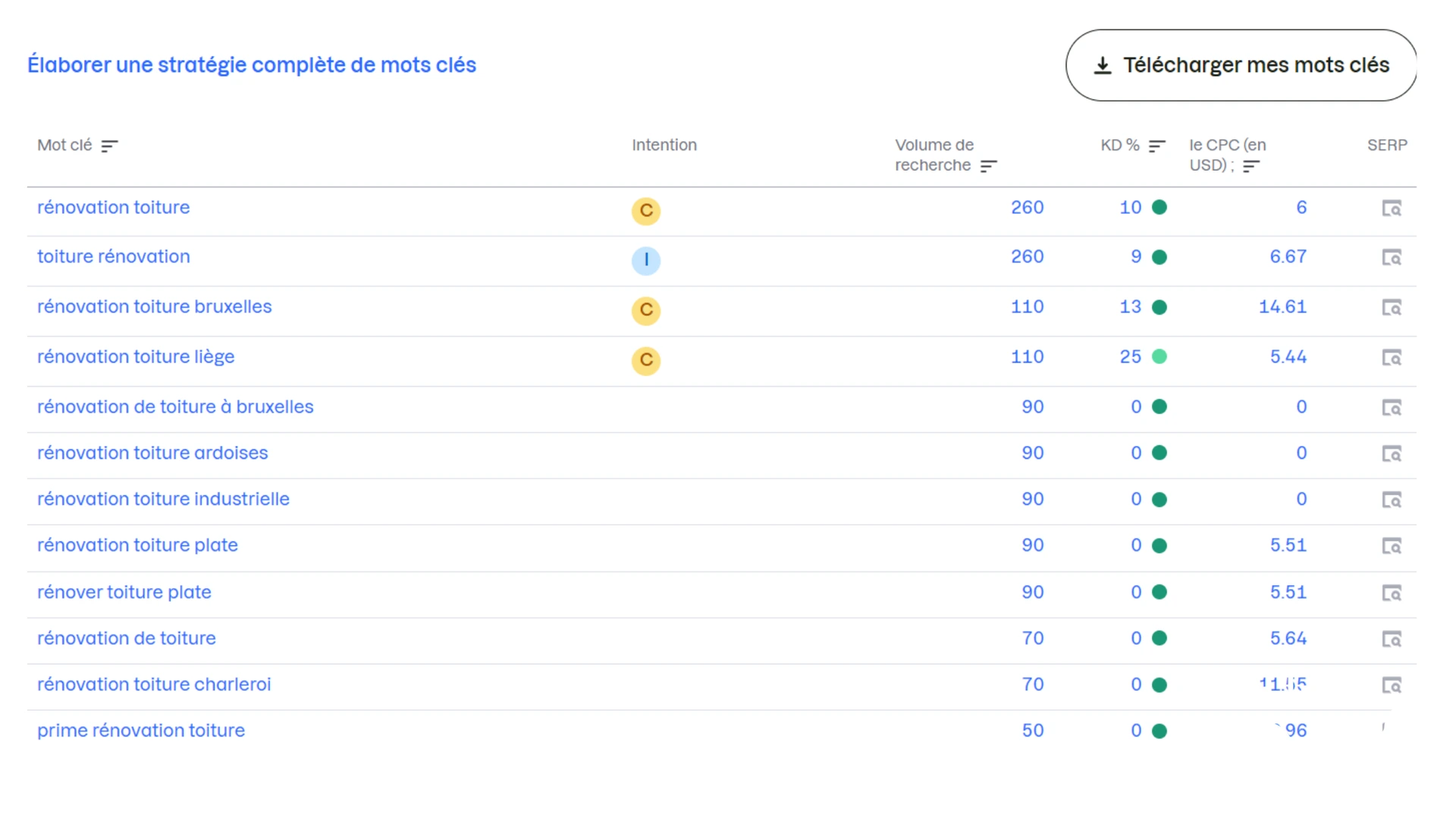Click the Informational intent badge for toiture rénovation

(x=646, y=261)
